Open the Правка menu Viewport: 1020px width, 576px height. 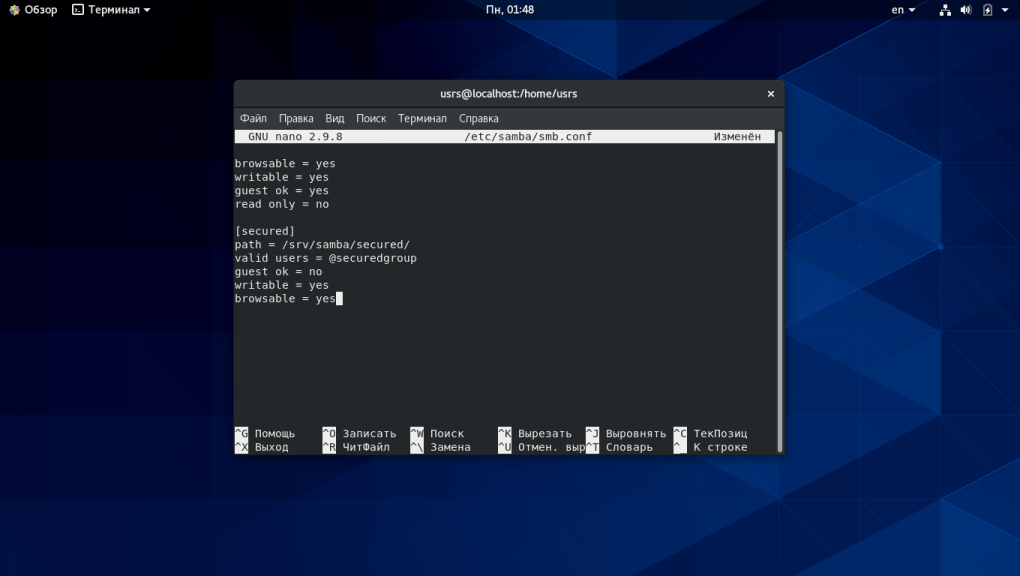pos(296,118)
